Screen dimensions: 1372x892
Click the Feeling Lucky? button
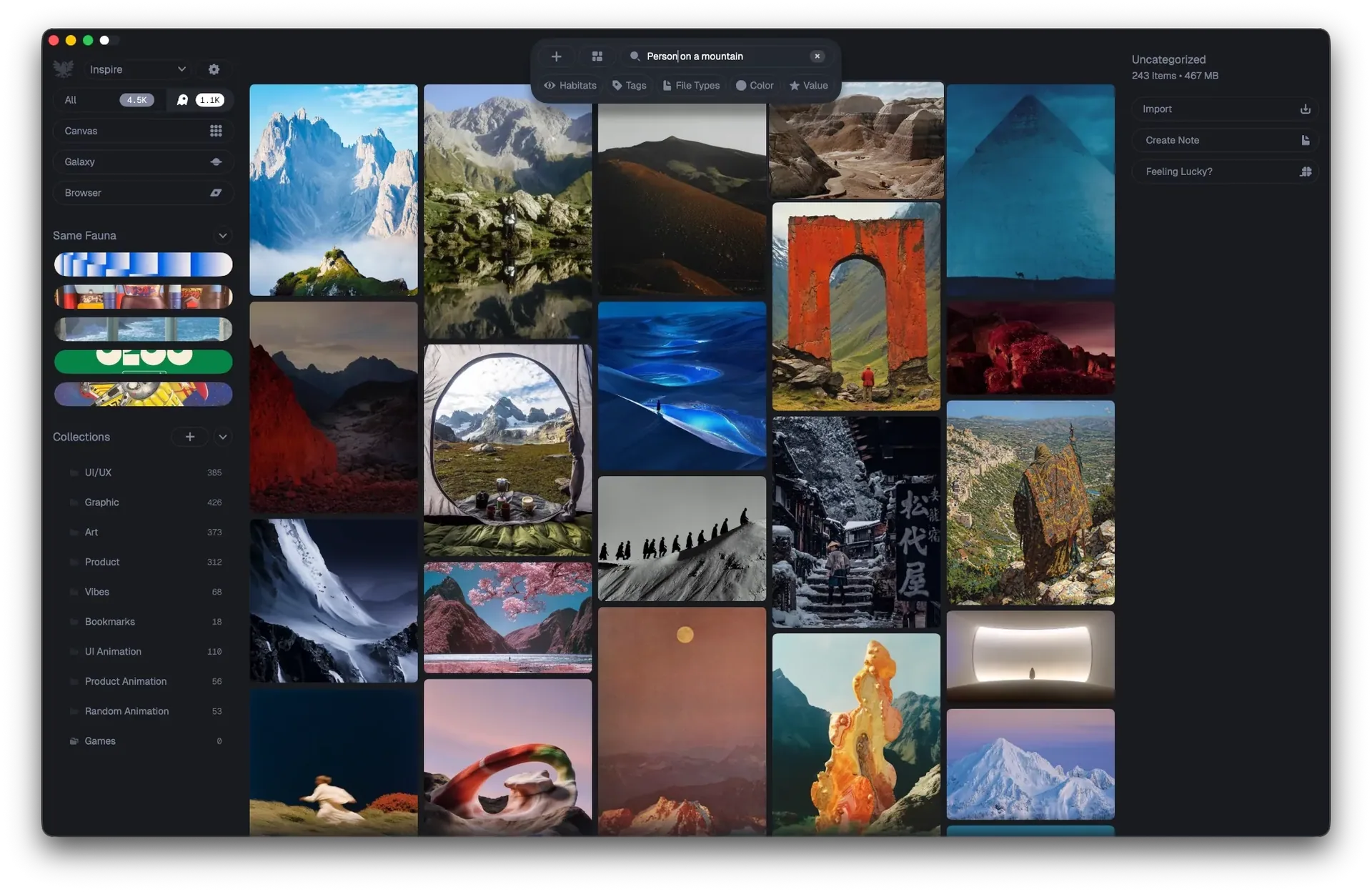pos(1225,172)
